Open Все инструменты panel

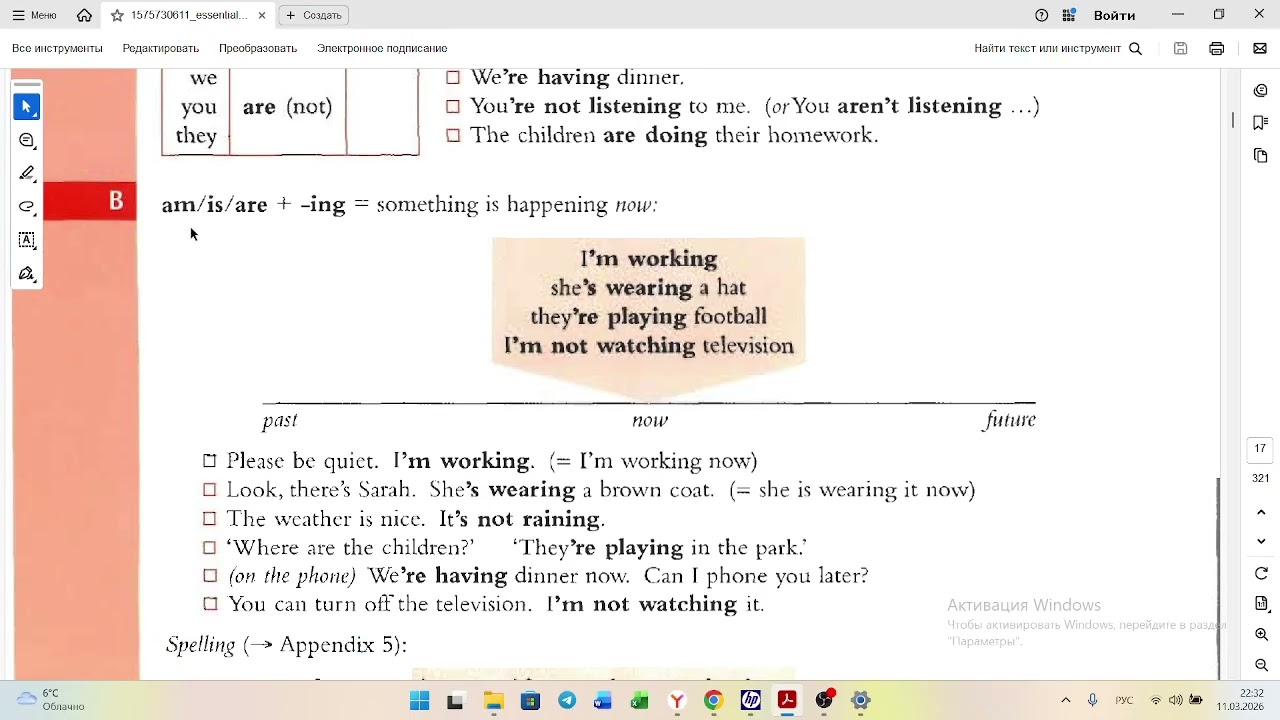coord(57,48)
